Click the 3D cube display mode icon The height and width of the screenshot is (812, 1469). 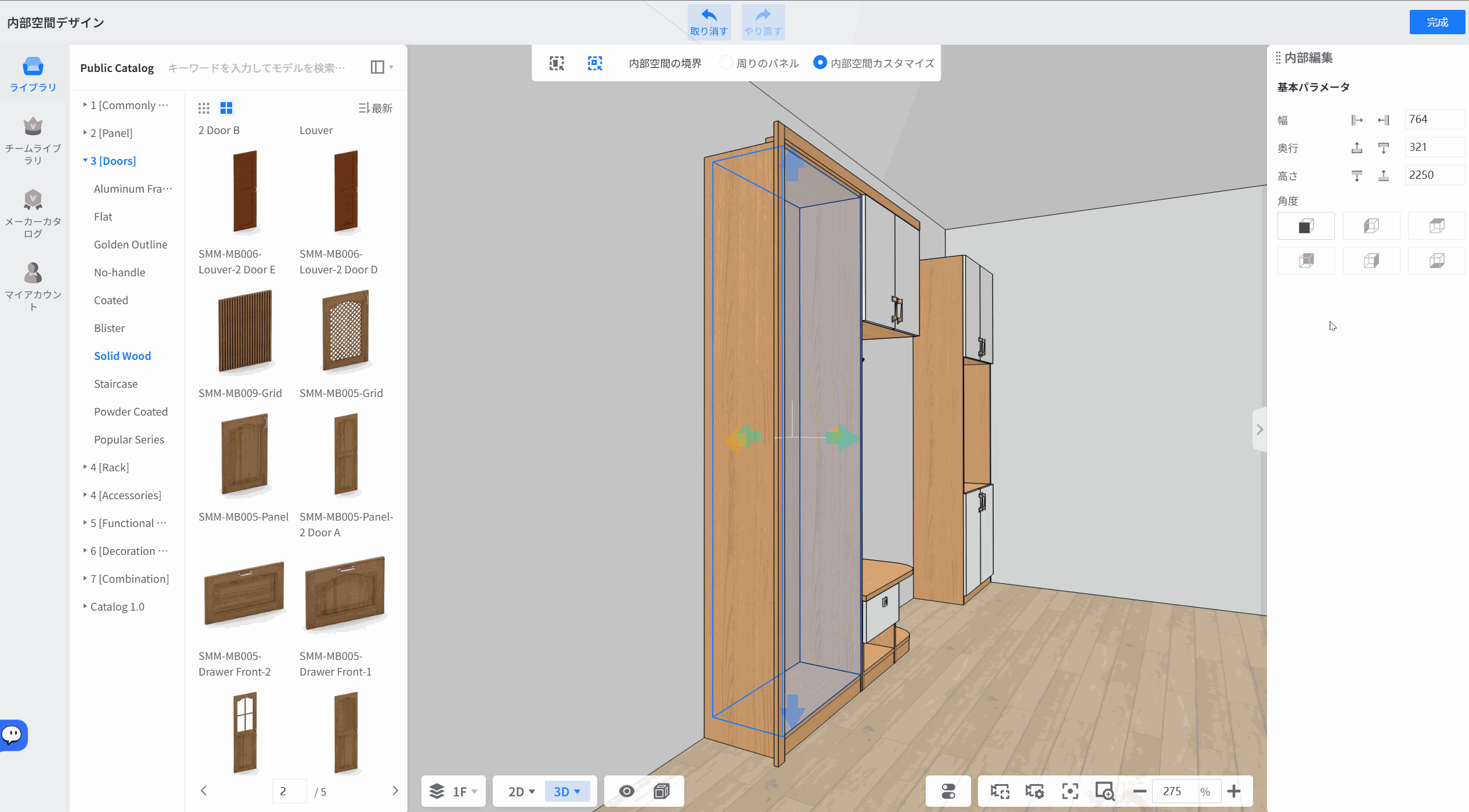(x=662, y=791)
